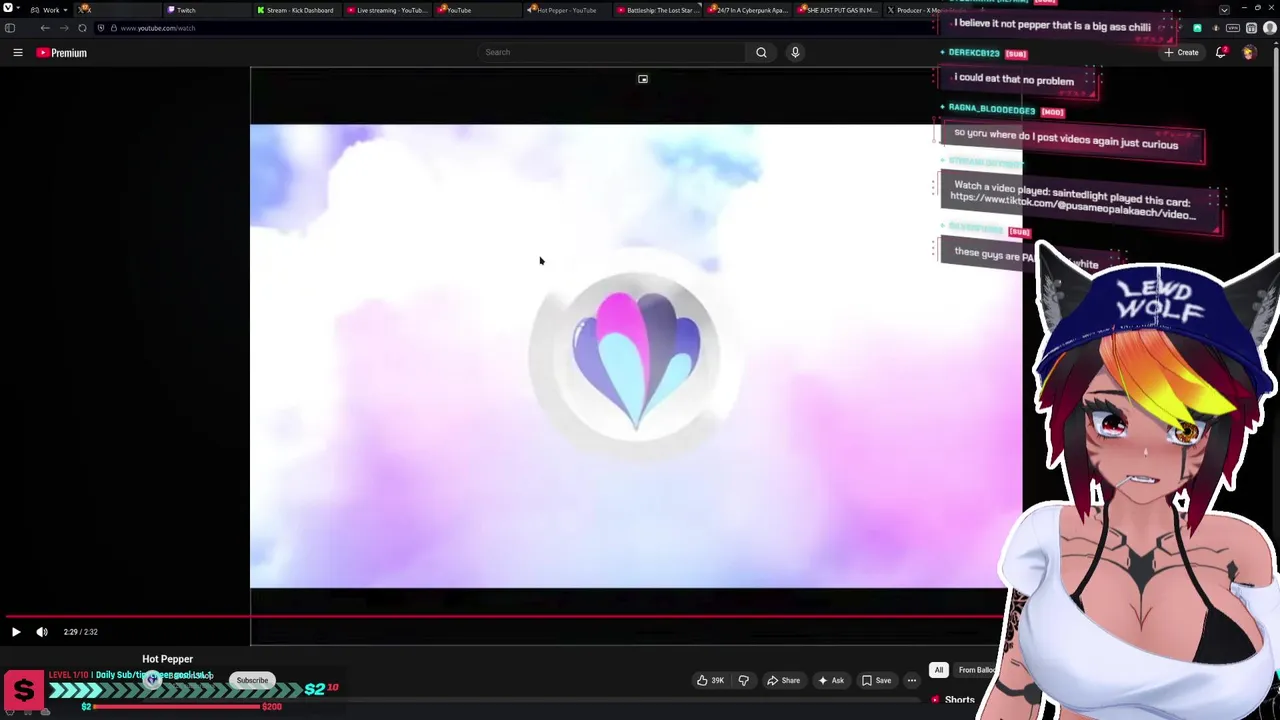Open the account avatar menu
This screenshot has height=720, width=1280.
pos(1249,52)
